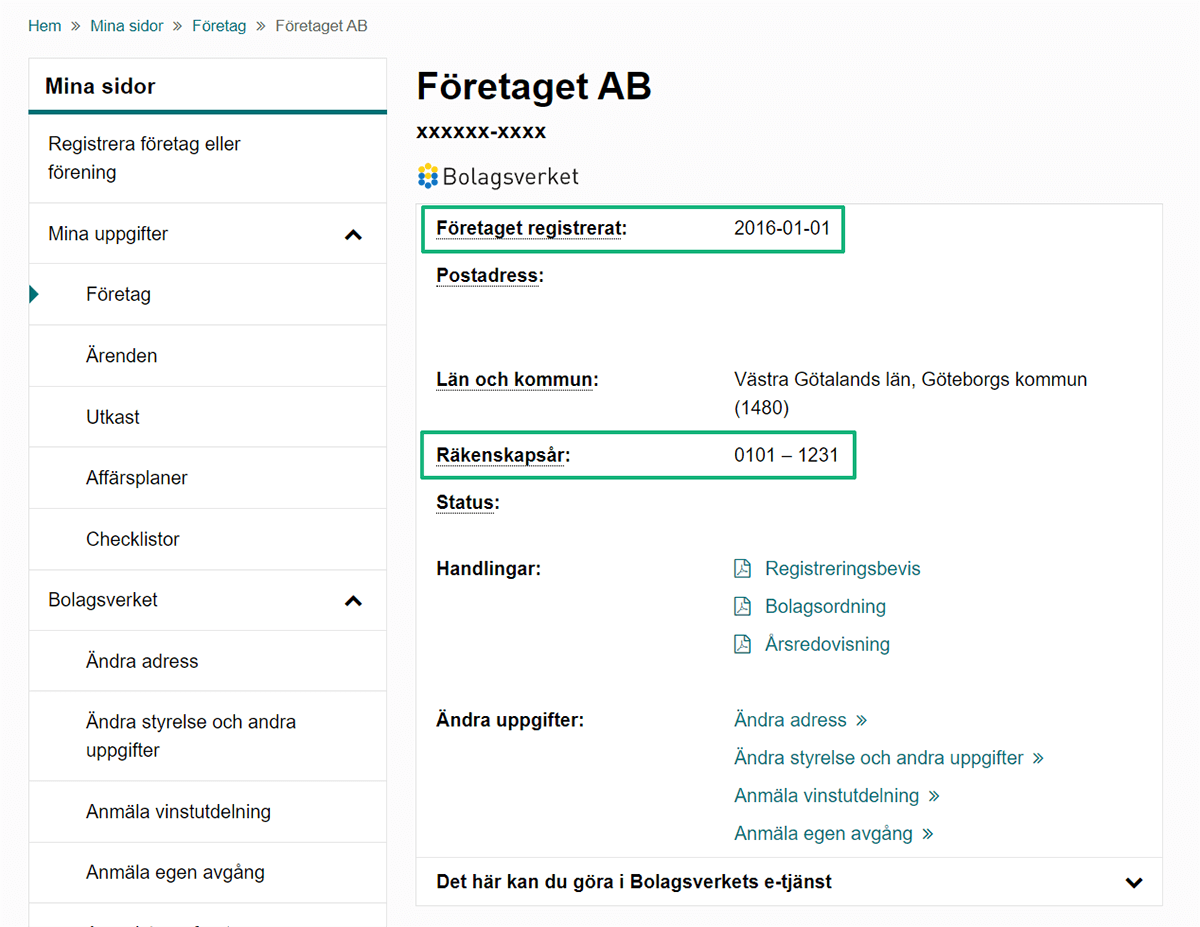Click the PDF icon beside Bolagsordning

click(742, 606)
